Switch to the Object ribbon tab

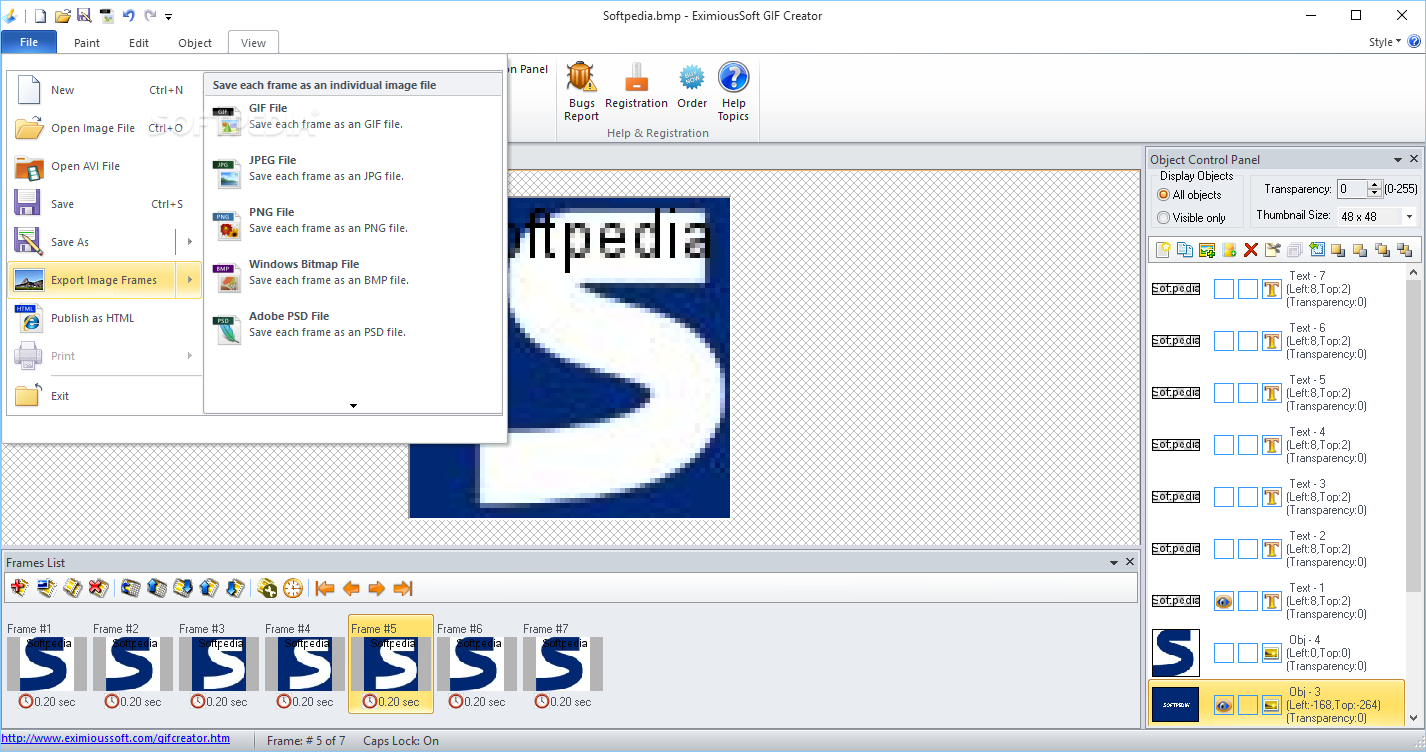(x=195, y=42)
